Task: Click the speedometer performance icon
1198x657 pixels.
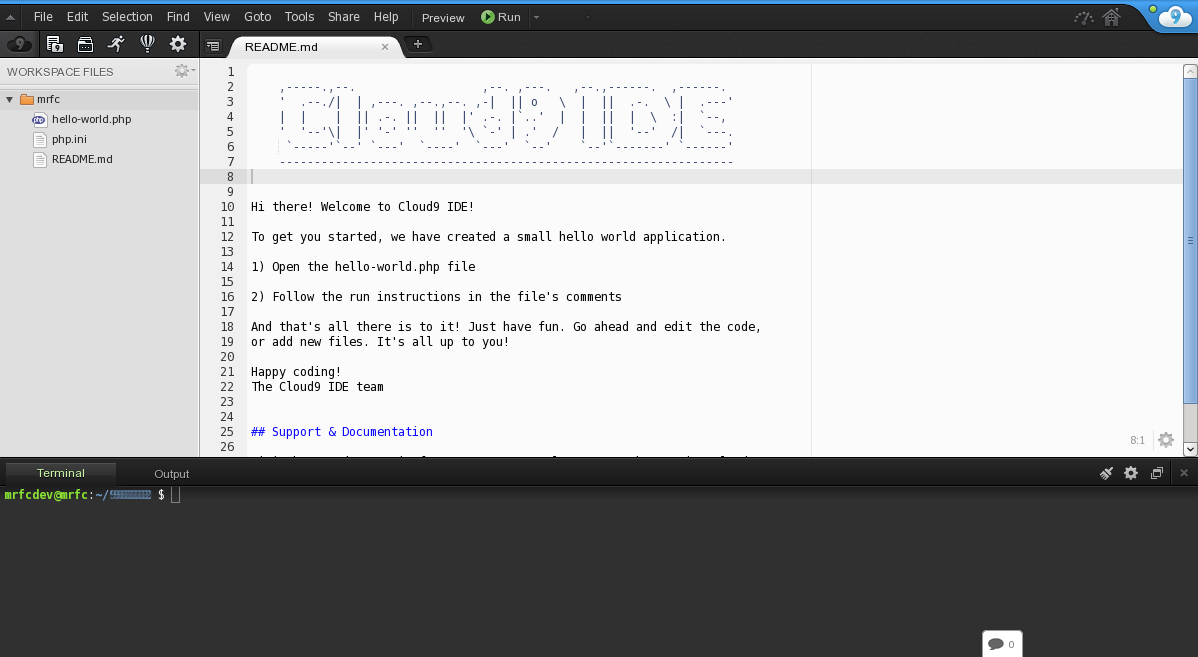Action: pyautogui.click(x=1083, y=18)
